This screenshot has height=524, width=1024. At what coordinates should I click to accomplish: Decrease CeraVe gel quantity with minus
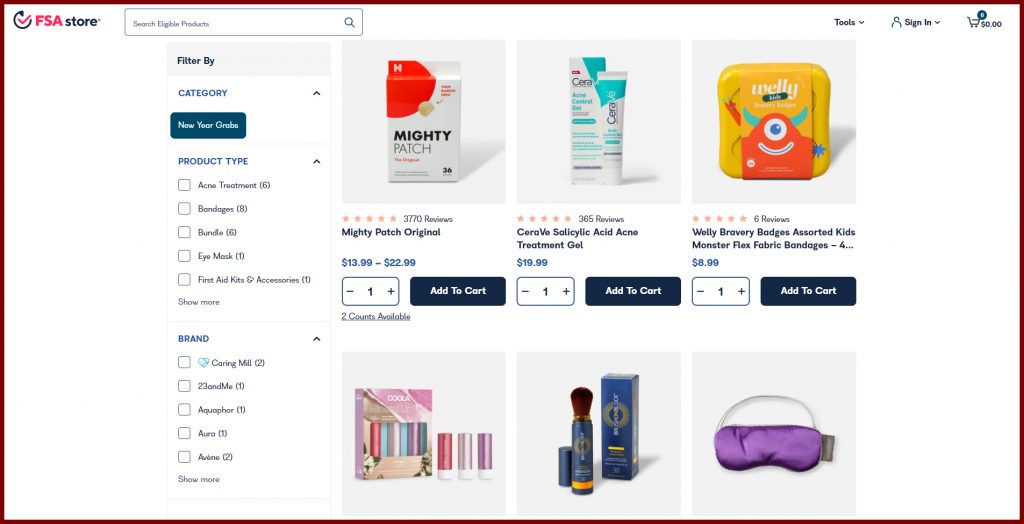[525, 291]
